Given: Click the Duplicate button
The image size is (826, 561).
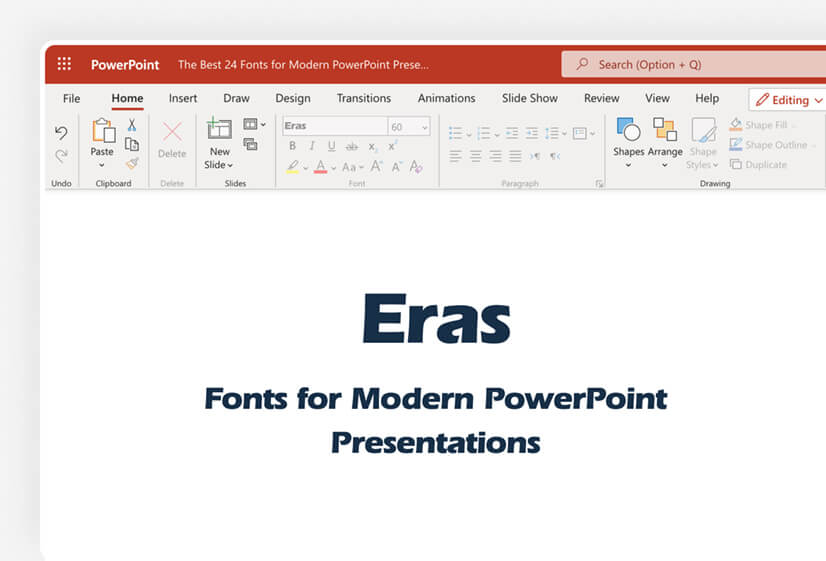Looking at the screenshot, I should point(759,165).
